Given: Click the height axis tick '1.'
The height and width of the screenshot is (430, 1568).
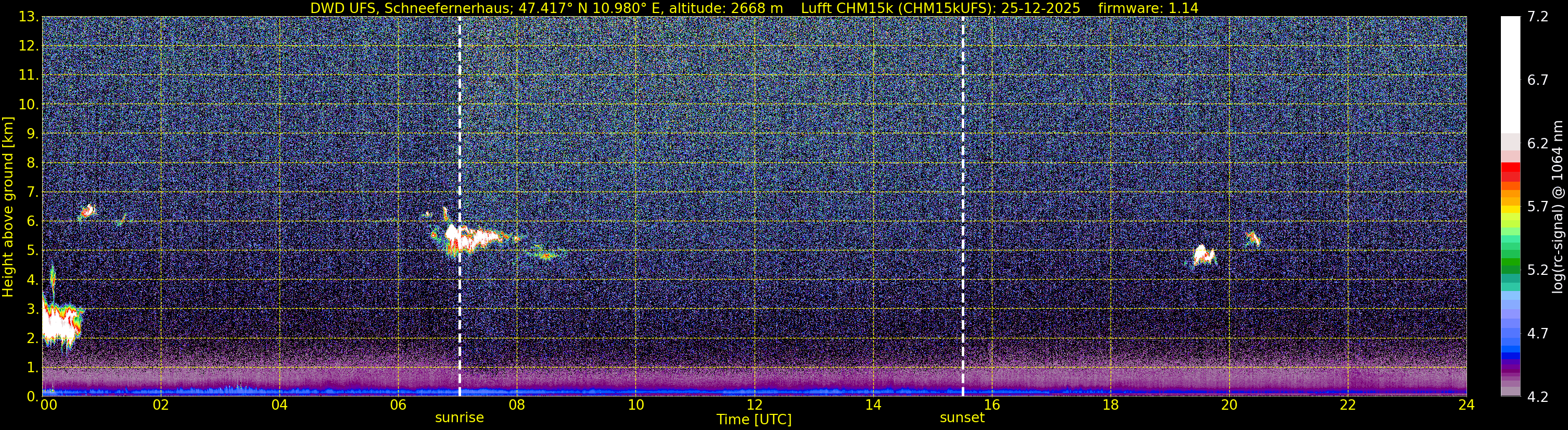Looking at the screenshot, I should tap(32, 368).
